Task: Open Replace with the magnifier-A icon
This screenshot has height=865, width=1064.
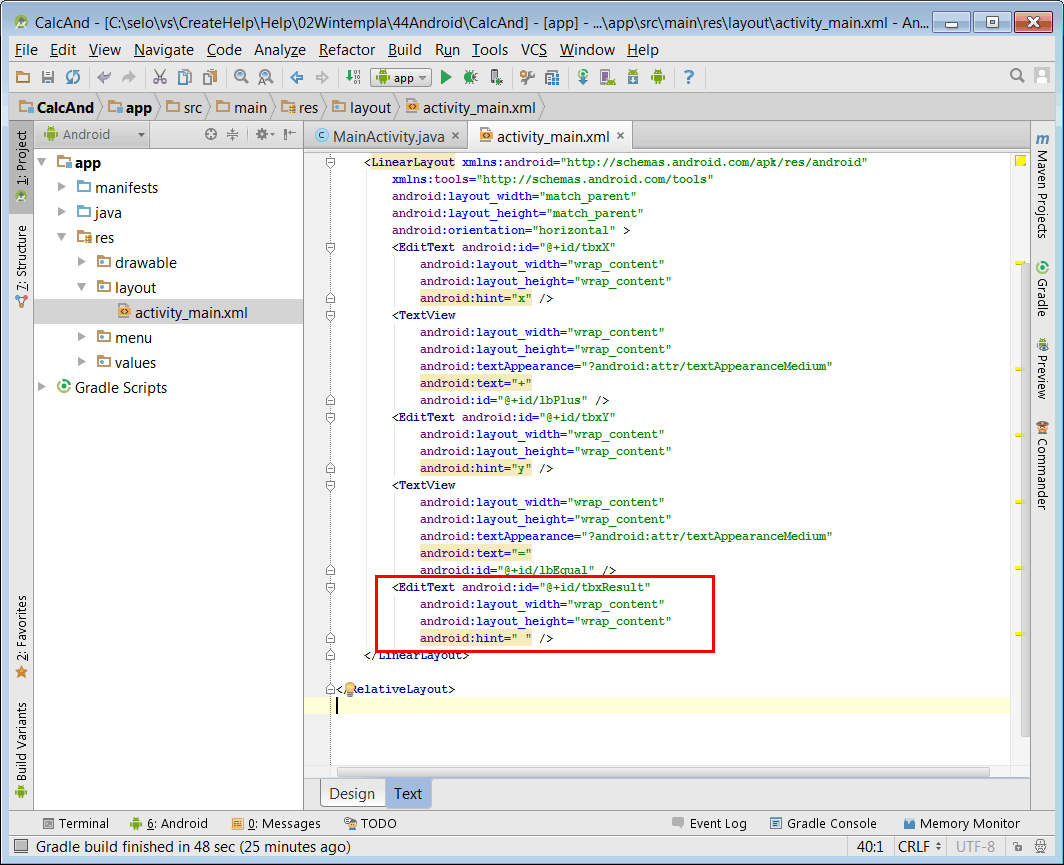Action: [x=266, y=77]
